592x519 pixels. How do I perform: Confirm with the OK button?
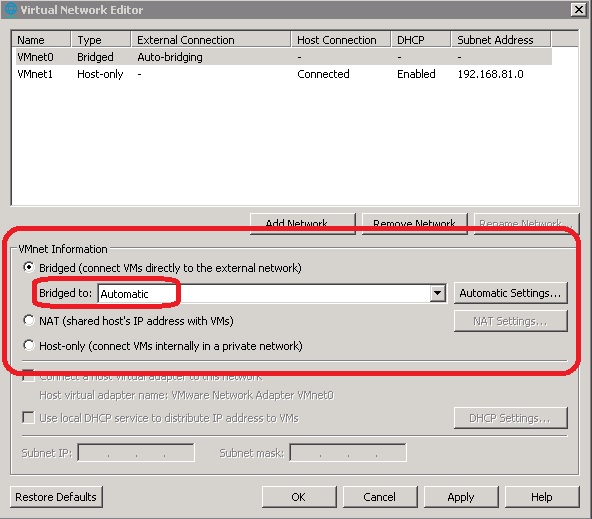[299, 497]
